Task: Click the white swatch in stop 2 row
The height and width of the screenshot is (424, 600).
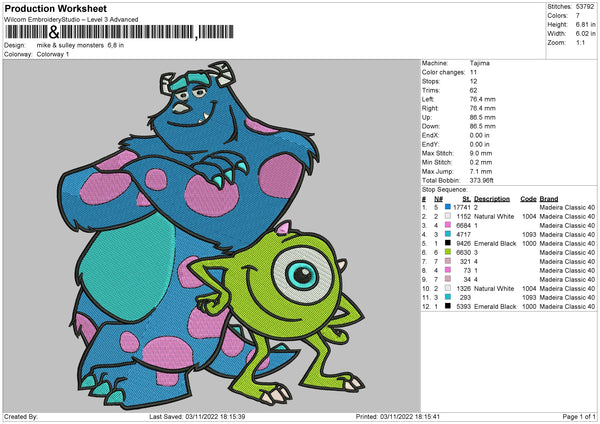Action: coord(448,216)
